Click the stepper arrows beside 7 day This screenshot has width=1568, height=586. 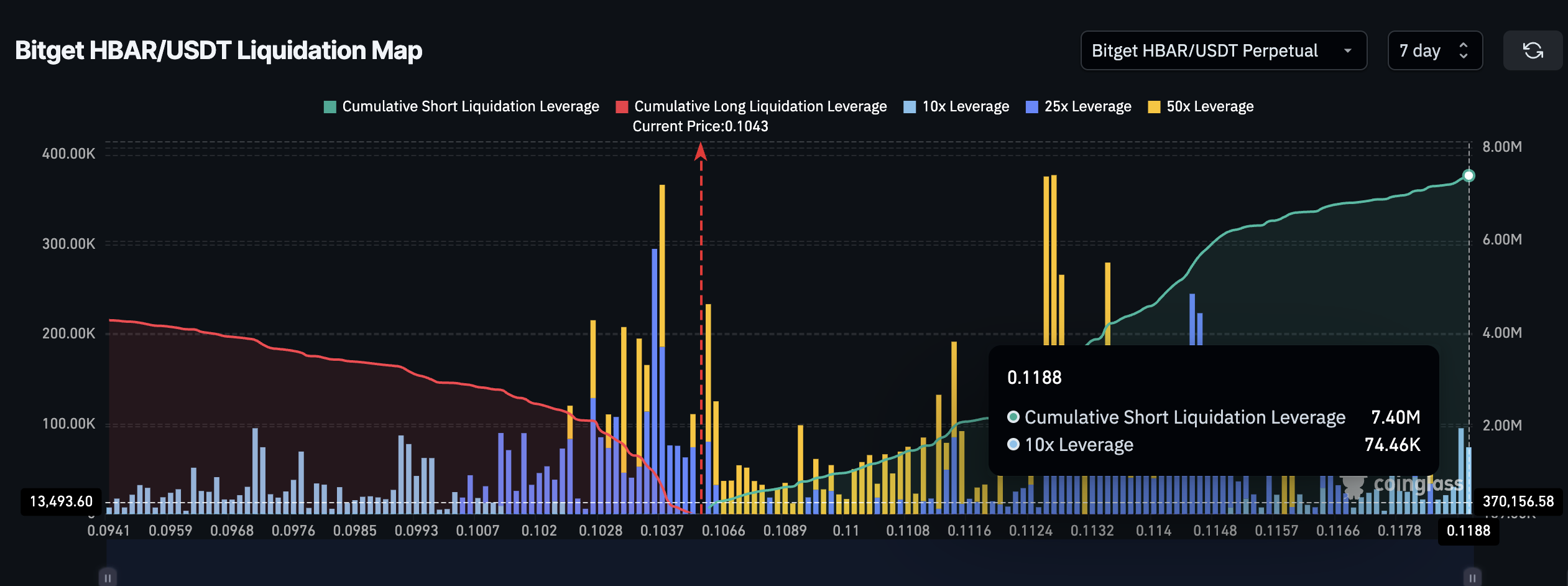[x=1464, y=50]
